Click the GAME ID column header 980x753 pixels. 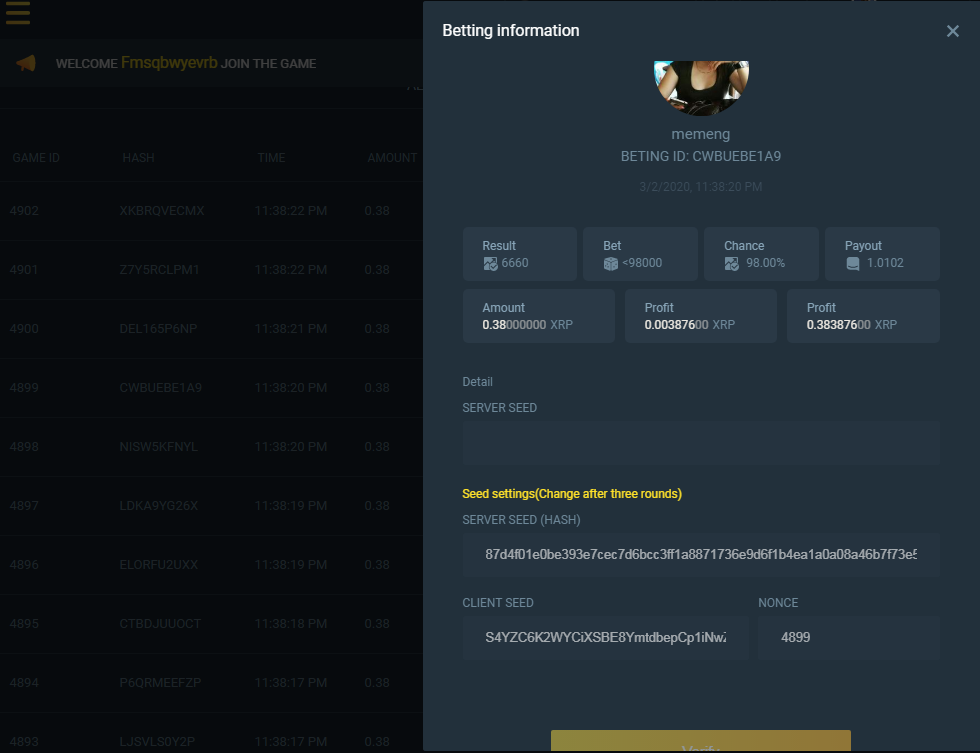click(36, 158)
